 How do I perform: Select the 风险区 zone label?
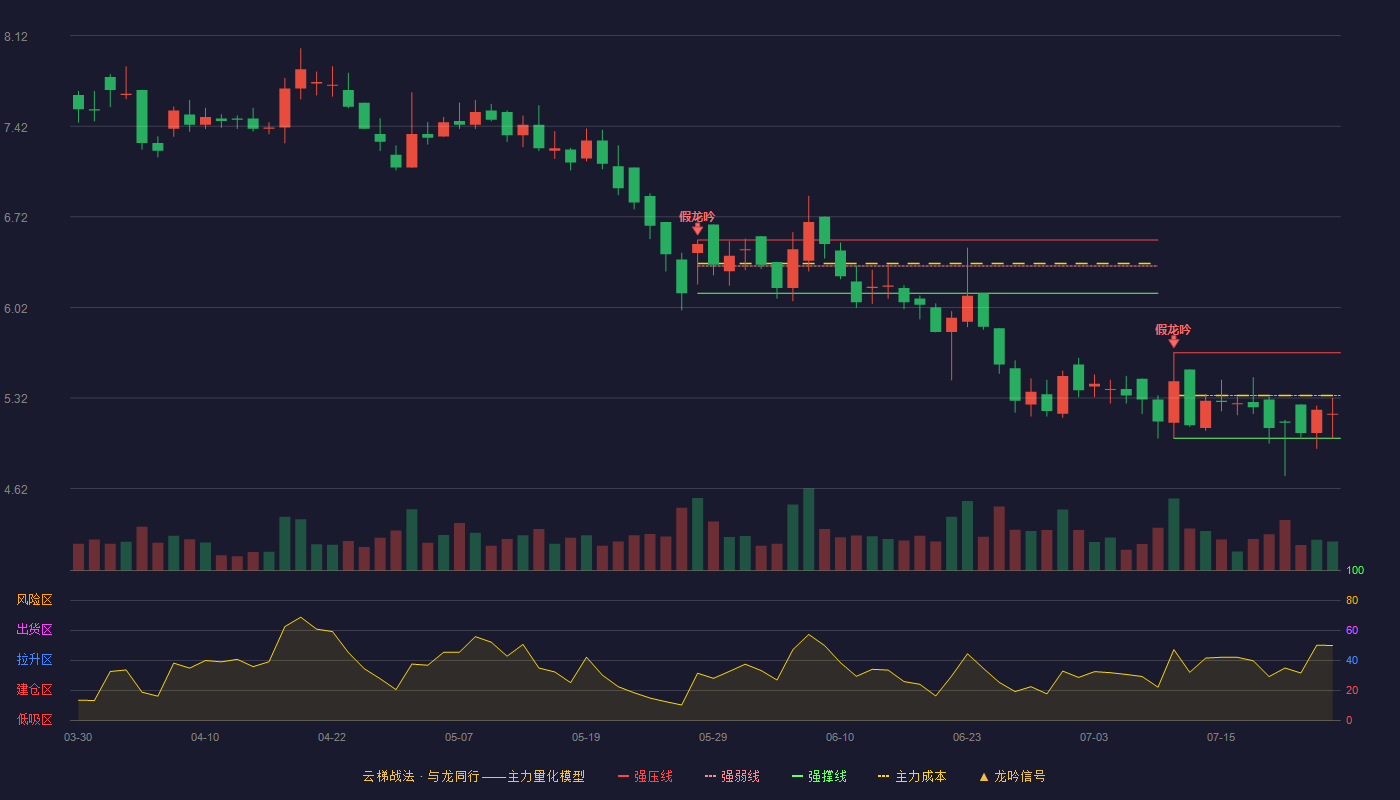(34, 600)
